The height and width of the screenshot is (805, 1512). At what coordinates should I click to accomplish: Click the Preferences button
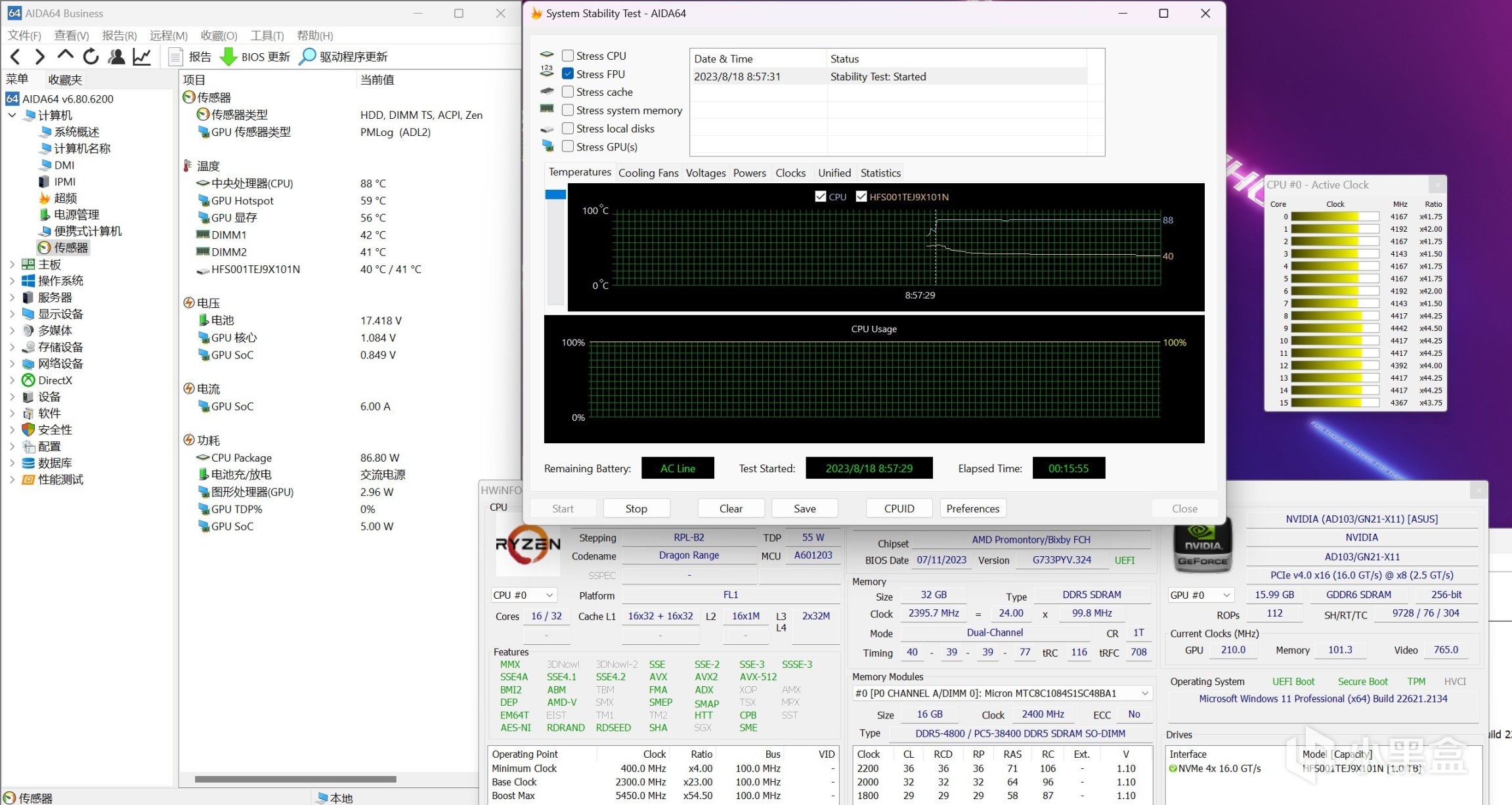click(972, 509)
